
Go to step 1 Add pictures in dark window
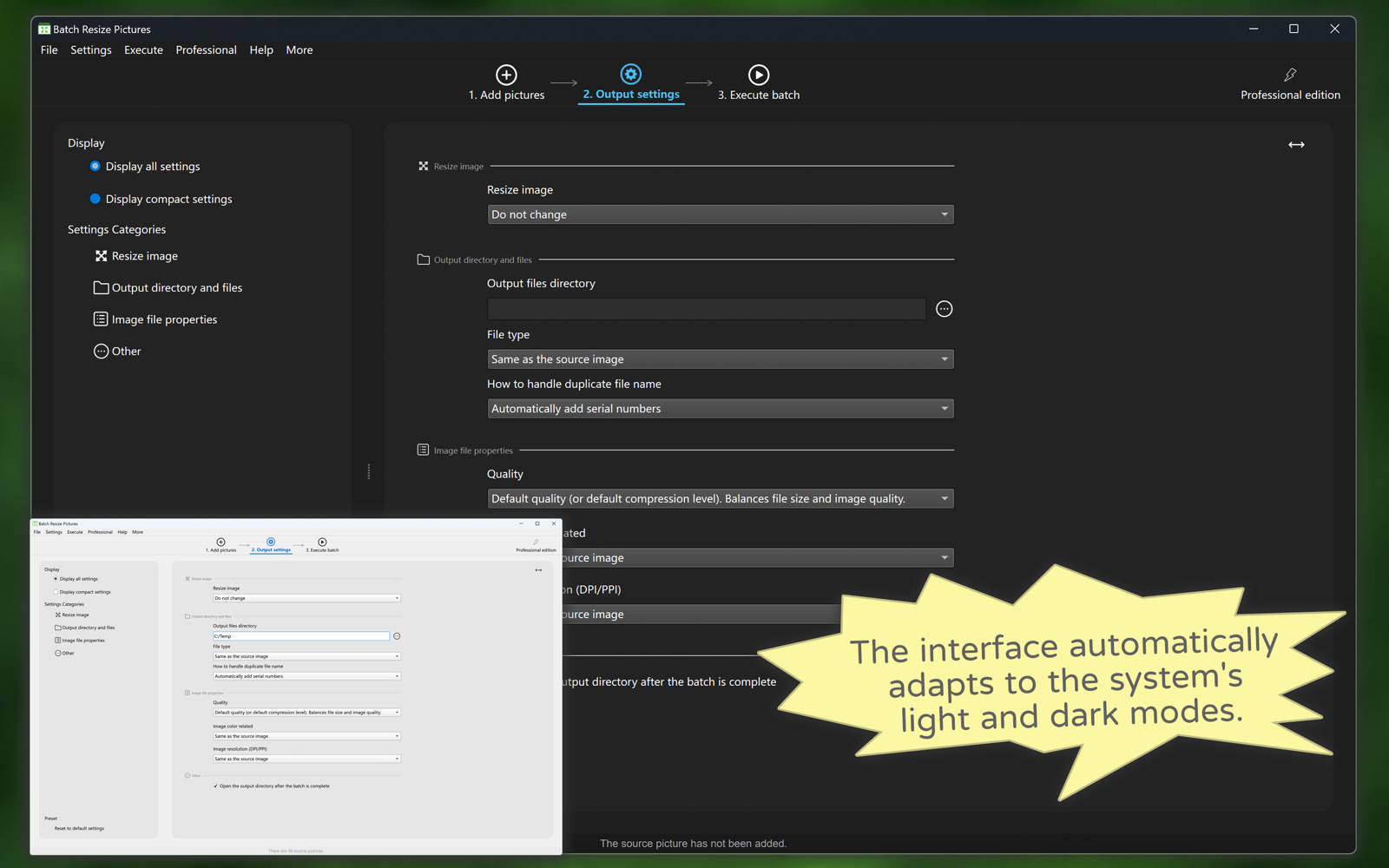506,82
